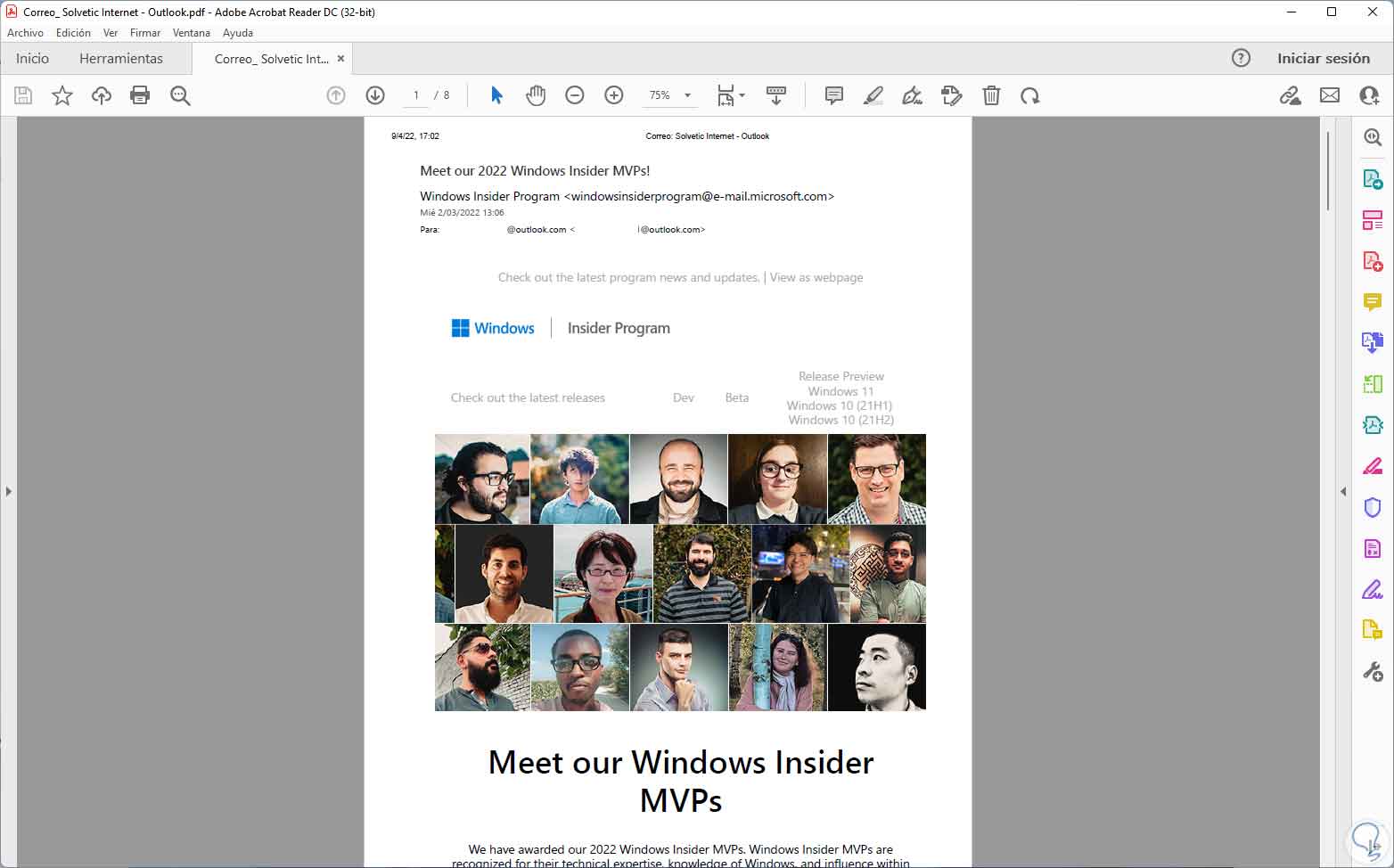Add file to starred with star icon
The height and width of the screenshot is (868, 1394).
[x=62, y=95]
